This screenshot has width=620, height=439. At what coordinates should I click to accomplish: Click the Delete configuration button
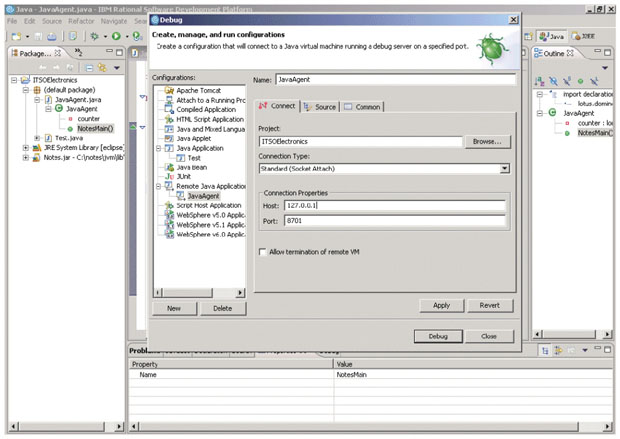point(223,308)
